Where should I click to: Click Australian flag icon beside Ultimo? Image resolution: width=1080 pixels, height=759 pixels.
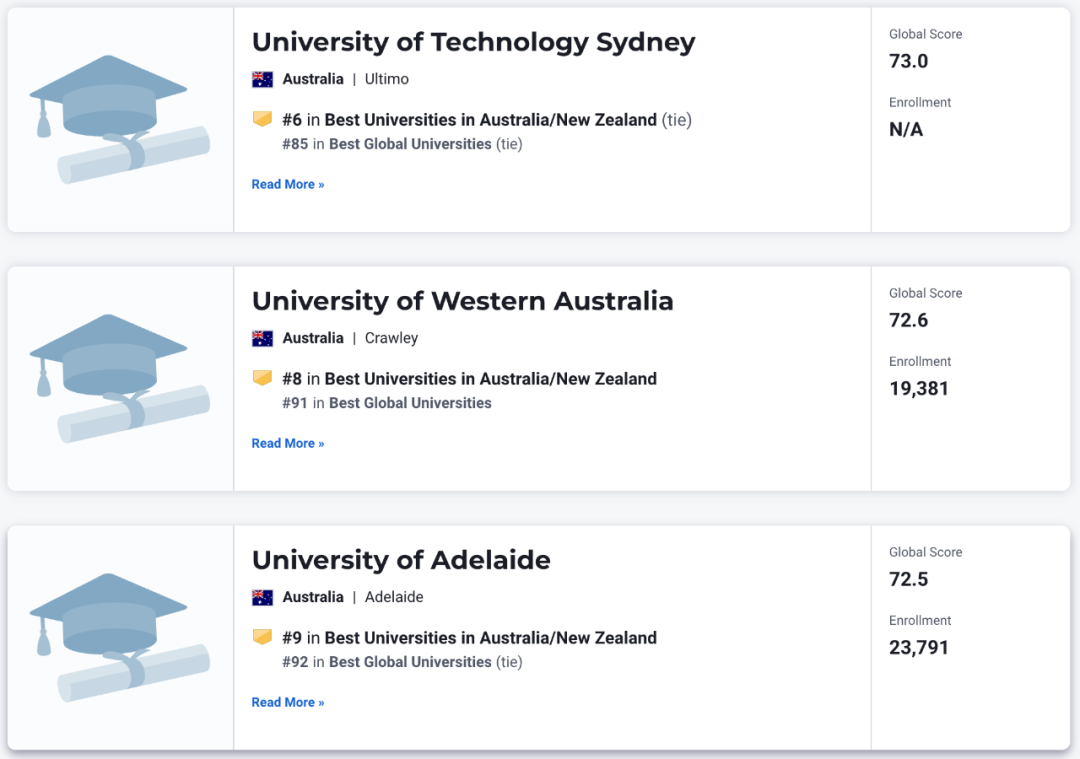262,79
